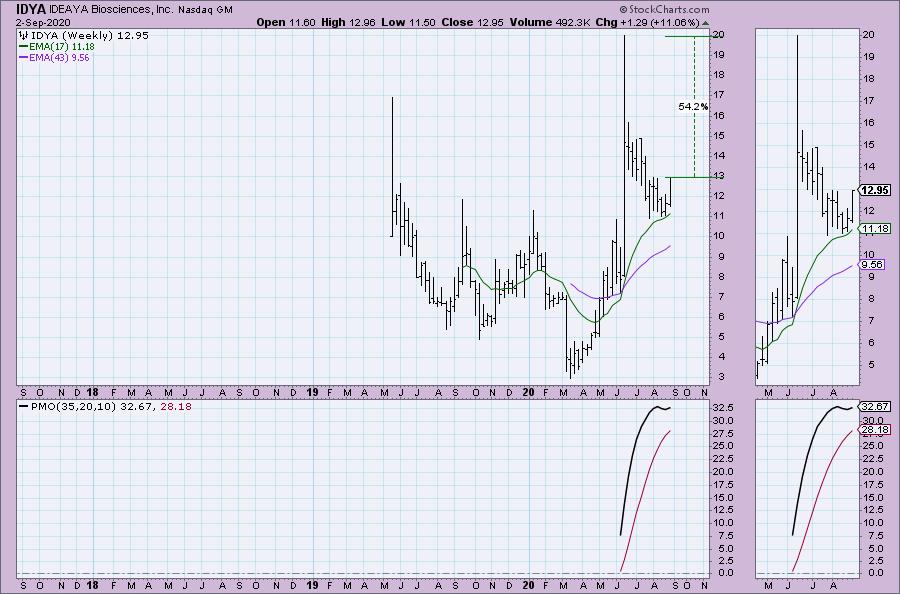Image resolution: width=900 pixels, height=594 pixels.
Task: Click the 54.2% price target annotation
Action: [x=693, y=106]
